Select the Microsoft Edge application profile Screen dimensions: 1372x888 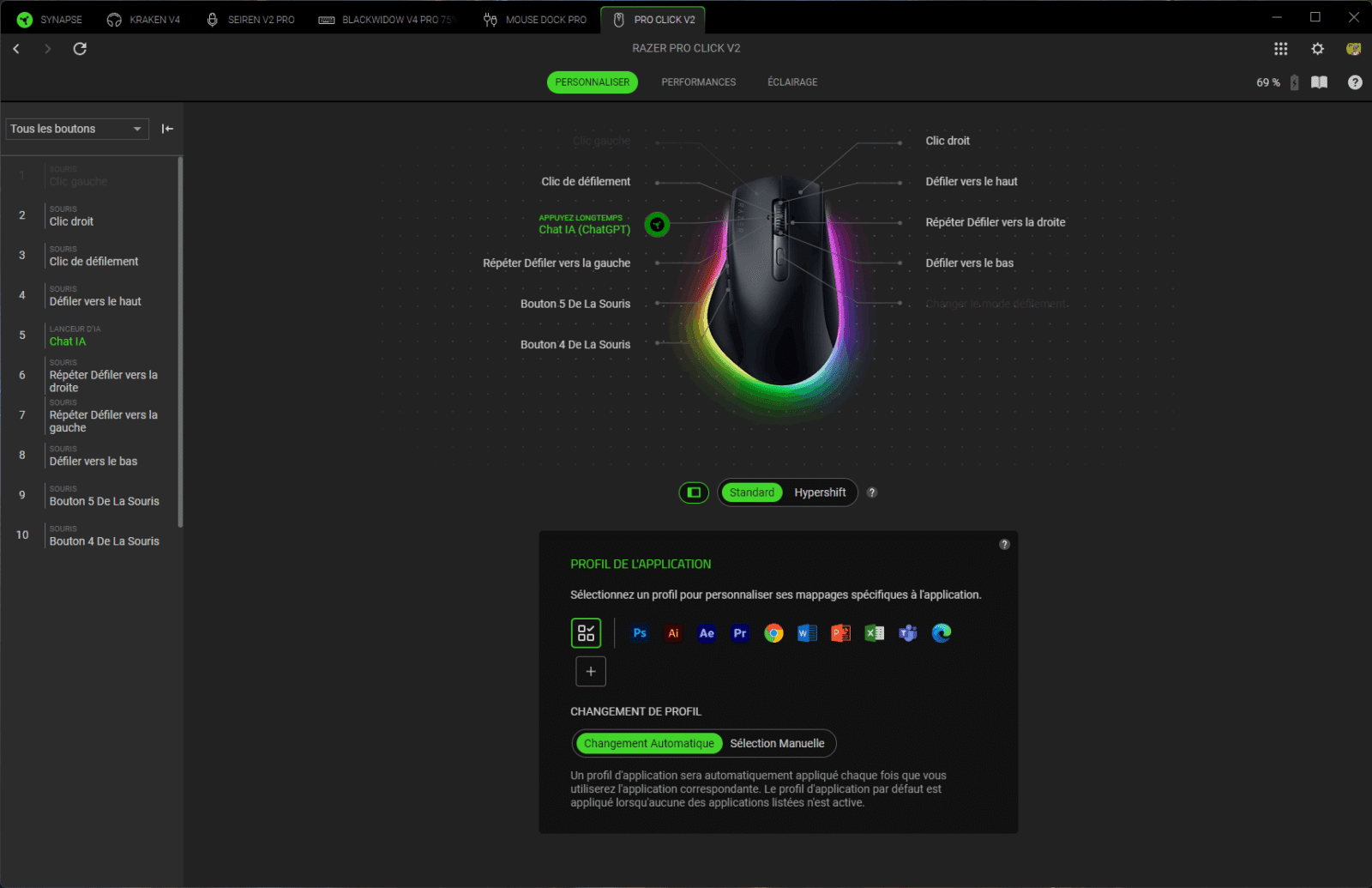(x=942, y=633)
